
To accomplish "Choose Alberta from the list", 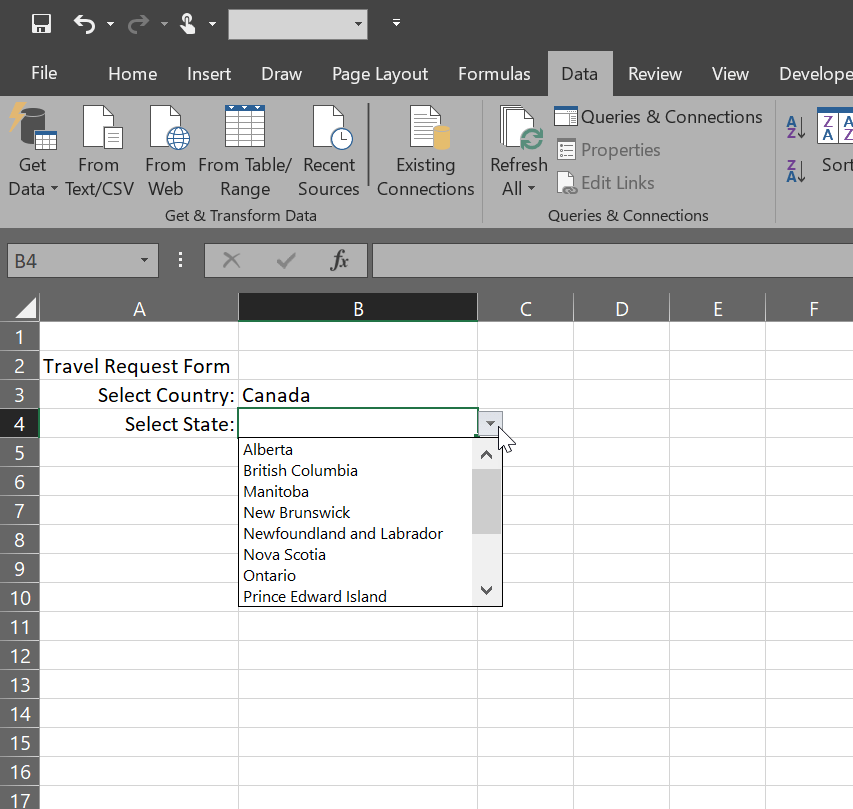I will [x=355, y=450].
